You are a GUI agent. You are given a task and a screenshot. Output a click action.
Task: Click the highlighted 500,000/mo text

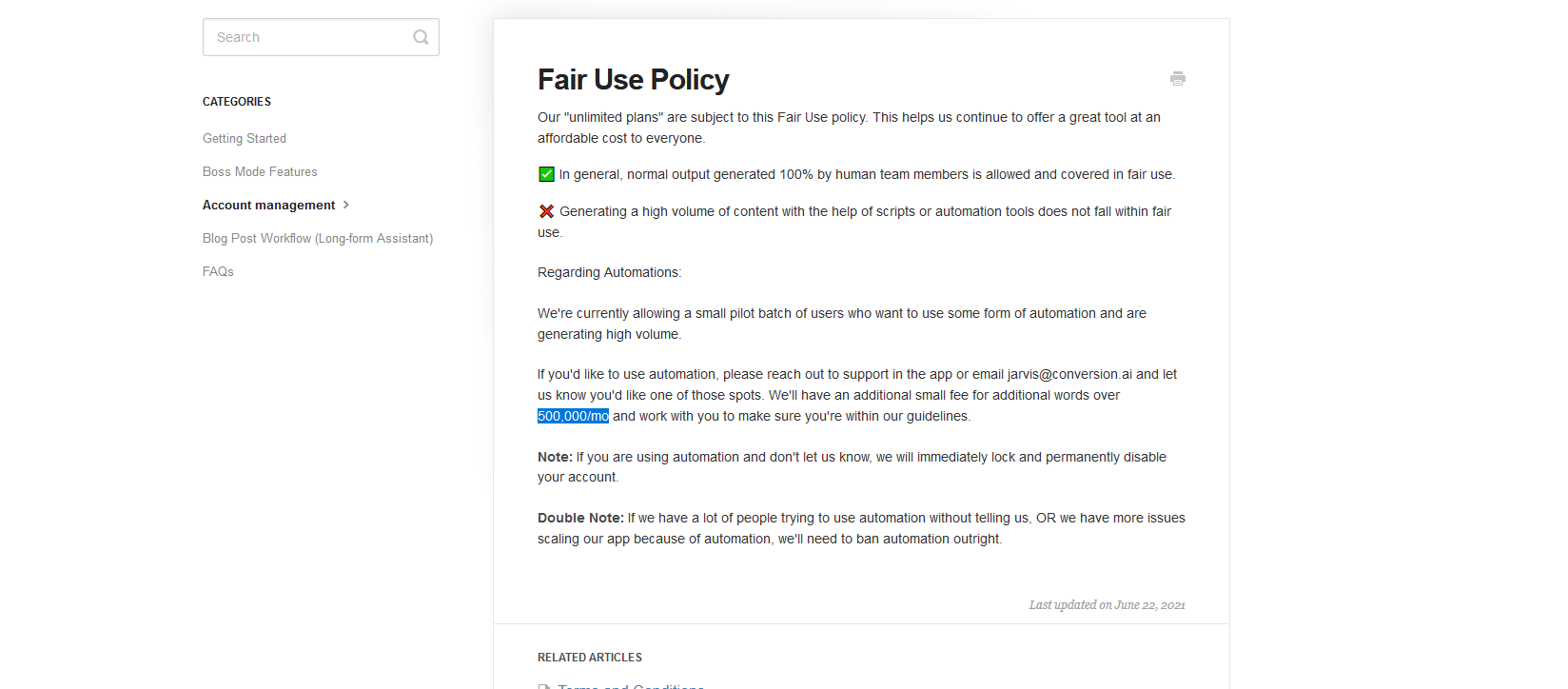tap(573, 416)
